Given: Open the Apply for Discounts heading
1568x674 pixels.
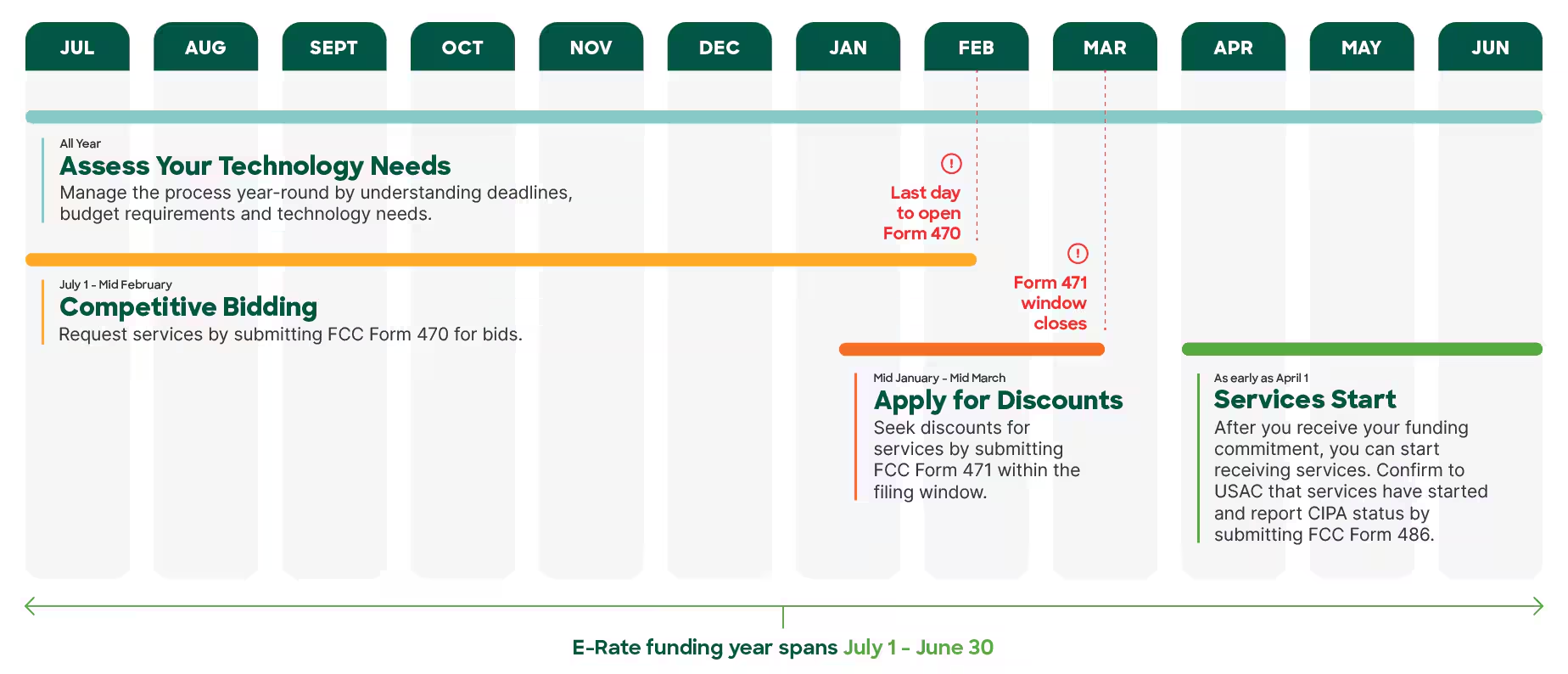Looking at the screenshot, I should 999,401.
